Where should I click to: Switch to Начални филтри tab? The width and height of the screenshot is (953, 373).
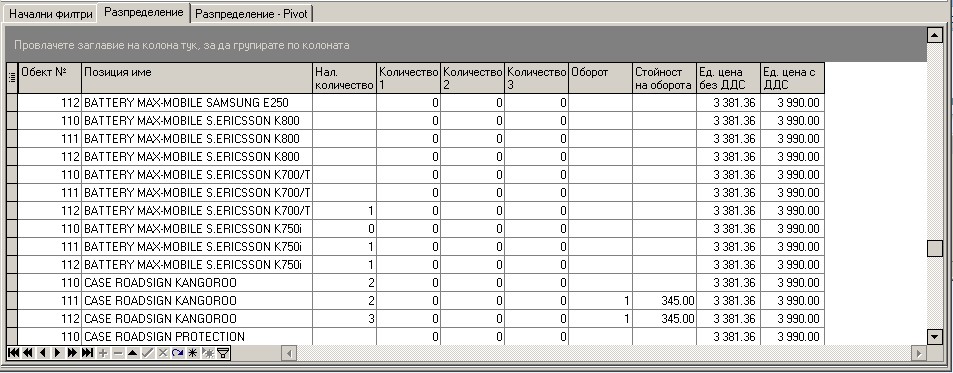(51, 14)
